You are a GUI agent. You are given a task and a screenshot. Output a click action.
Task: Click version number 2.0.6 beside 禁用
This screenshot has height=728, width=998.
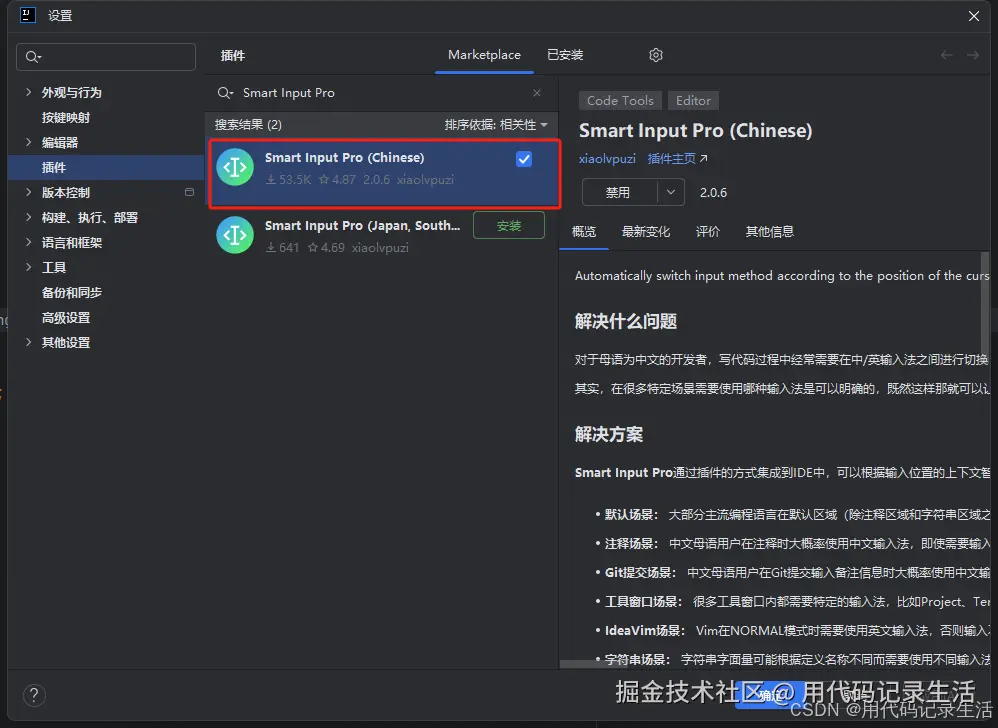(713, 193)
